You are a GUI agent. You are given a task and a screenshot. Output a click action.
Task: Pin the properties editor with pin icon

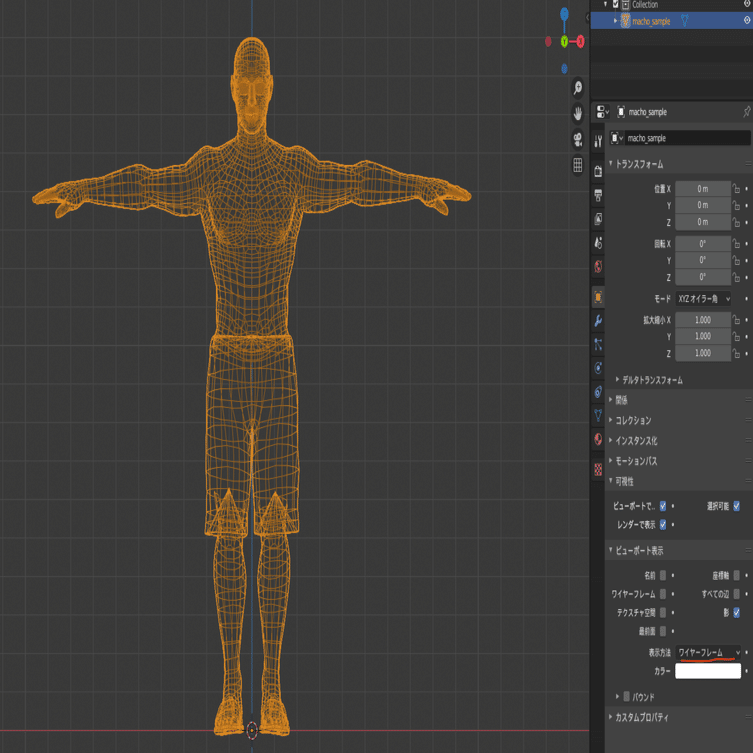tap(746, 112)
